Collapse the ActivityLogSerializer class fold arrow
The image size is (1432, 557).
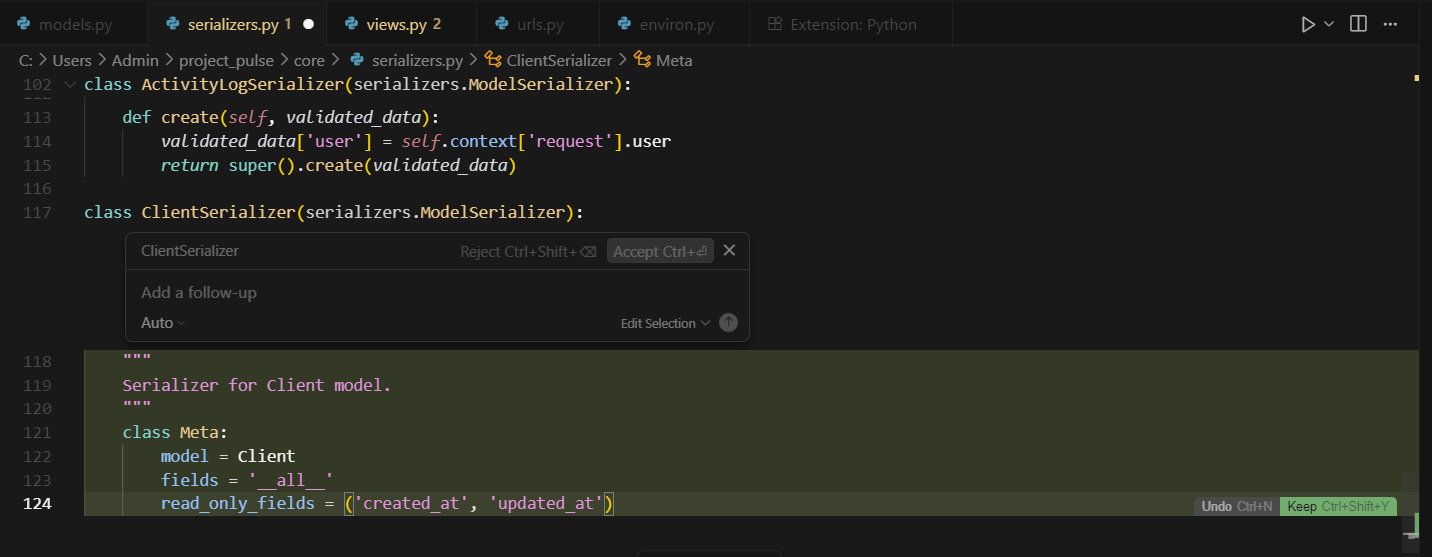tap(69, 85)
